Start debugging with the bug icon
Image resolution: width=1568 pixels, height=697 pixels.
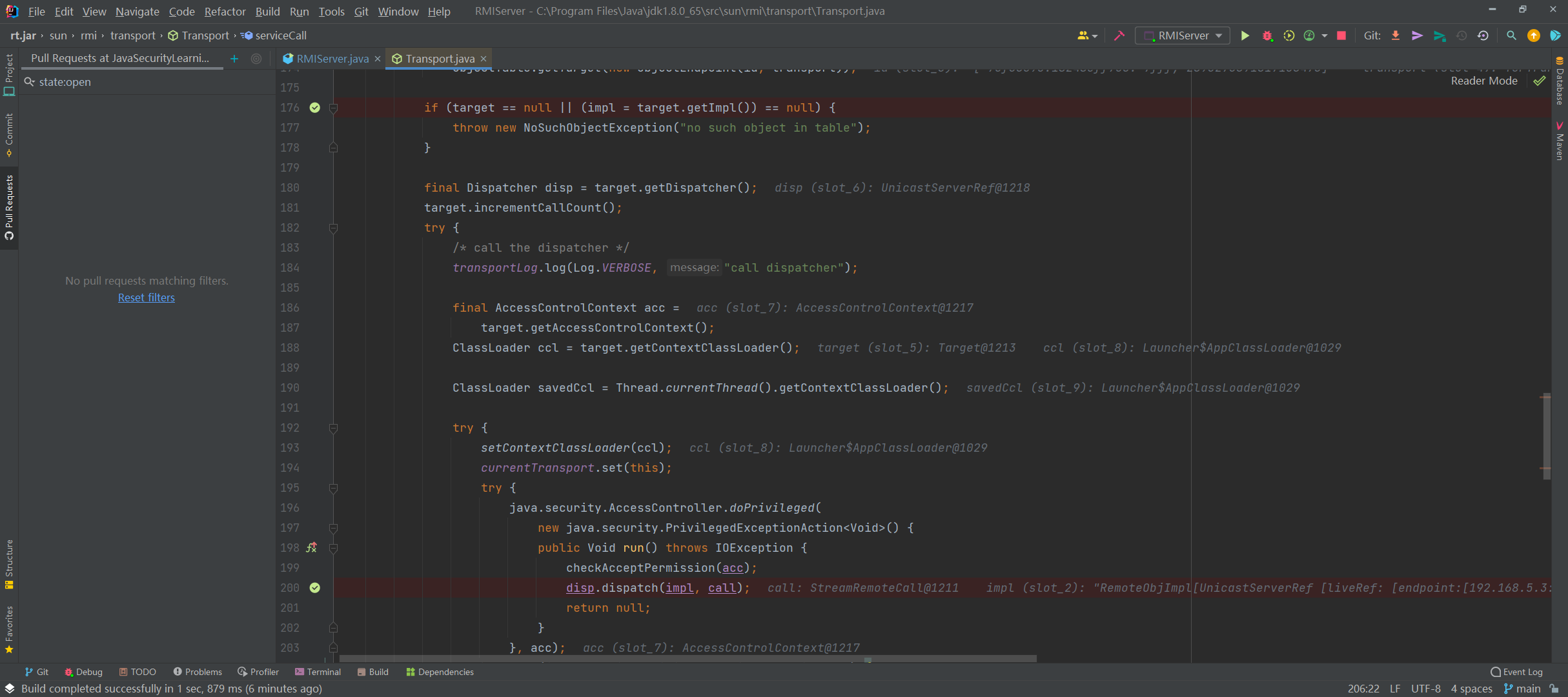(1267, 36)
